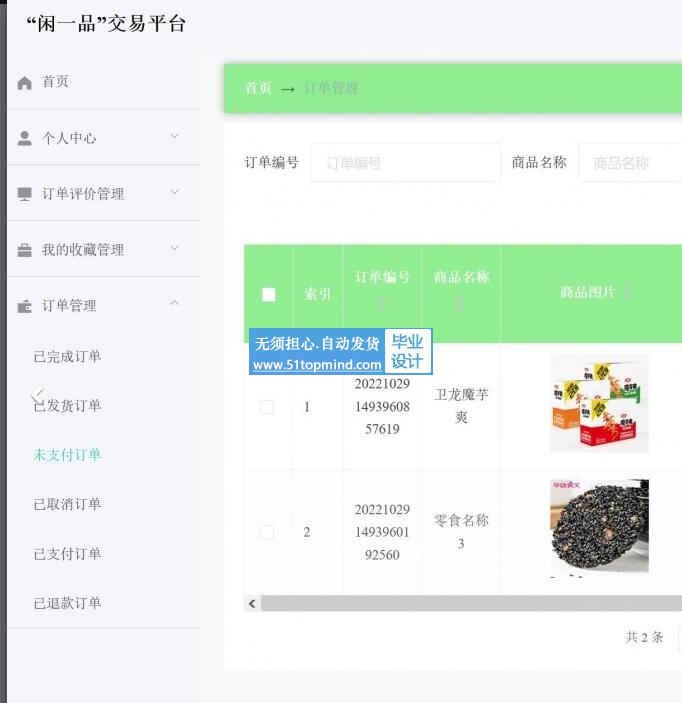Check the checkbox for order row 2
682x703 pixels.
click(x=267, y=532)
